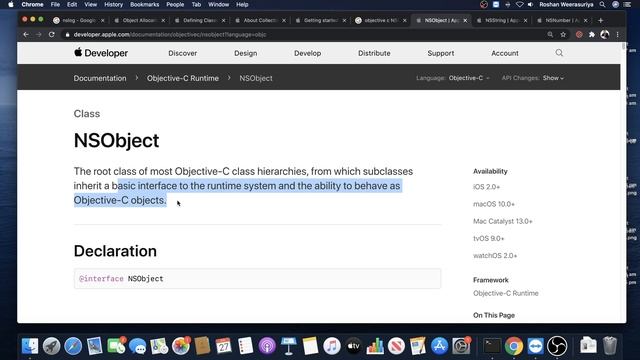
Task: Launch Safari from the Dock
Action: coord(73,346)
